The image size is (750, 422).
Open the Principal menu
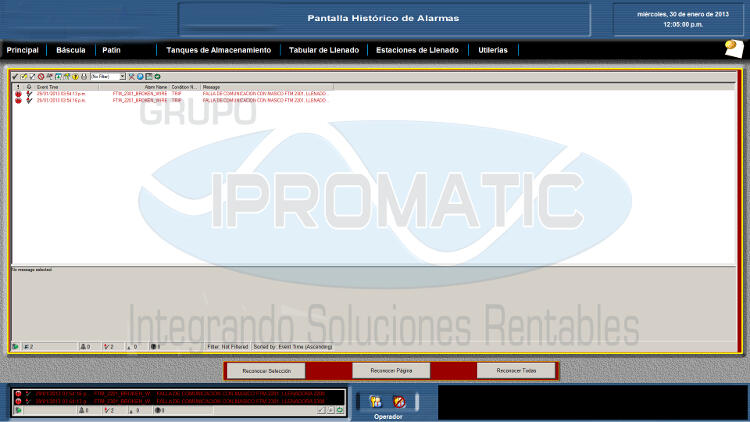(x=22, y=50)
